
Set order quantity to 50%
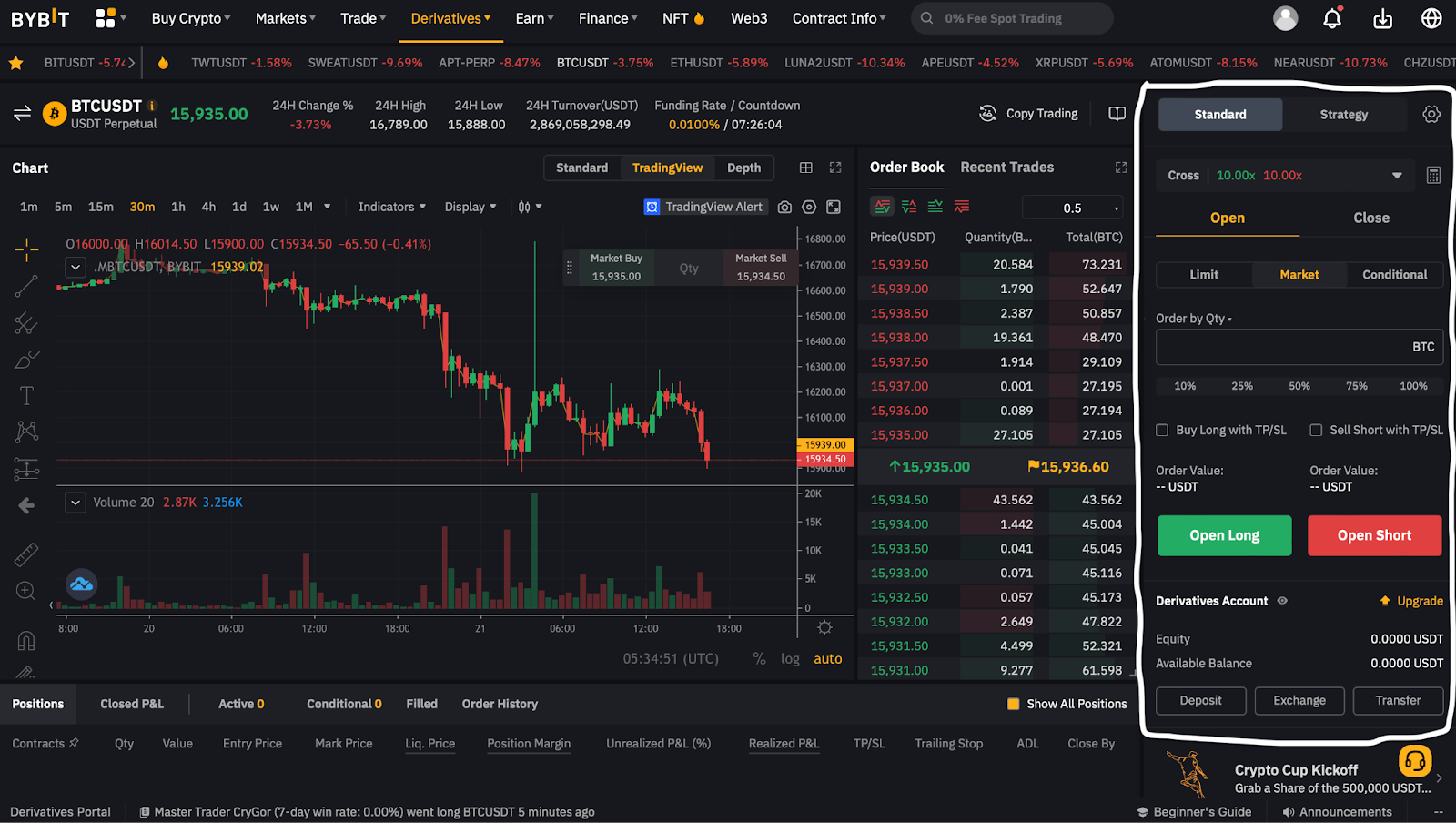coord(1299,386)
